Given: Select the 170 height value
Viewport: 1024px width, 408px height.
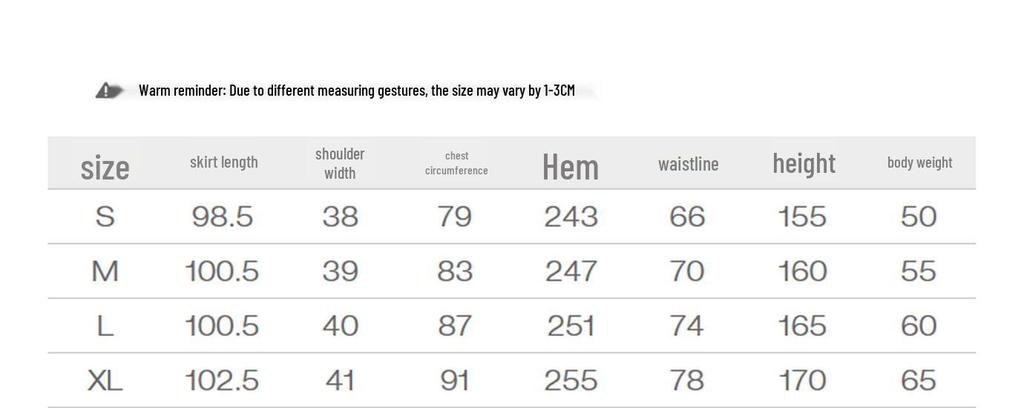Looking at the screenshot, I should (802, 380).
